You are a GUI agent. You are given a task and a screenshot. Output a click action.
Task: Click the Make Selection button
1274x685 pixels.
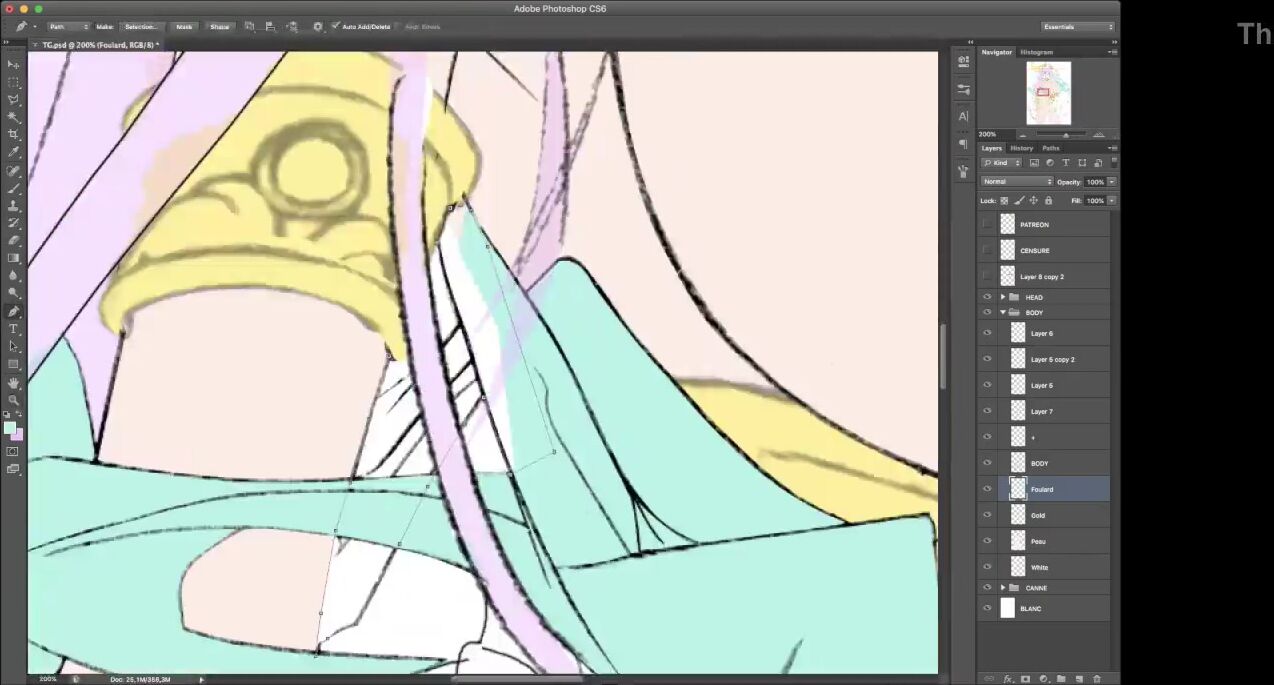(141, 26)
